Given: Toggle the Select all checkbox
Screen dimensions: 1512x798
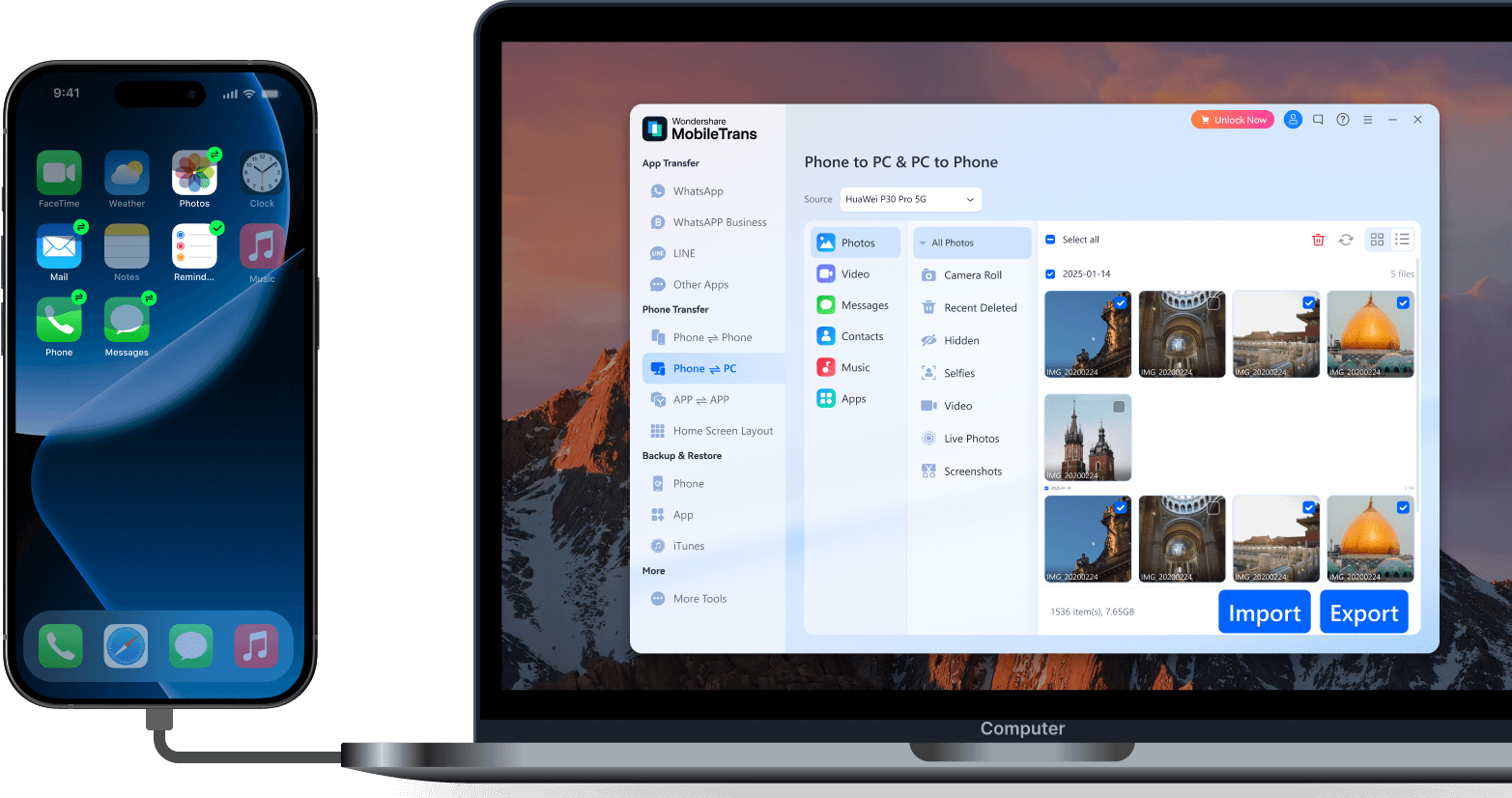Looking at the screenshot, I should (x=1050, y=240).
